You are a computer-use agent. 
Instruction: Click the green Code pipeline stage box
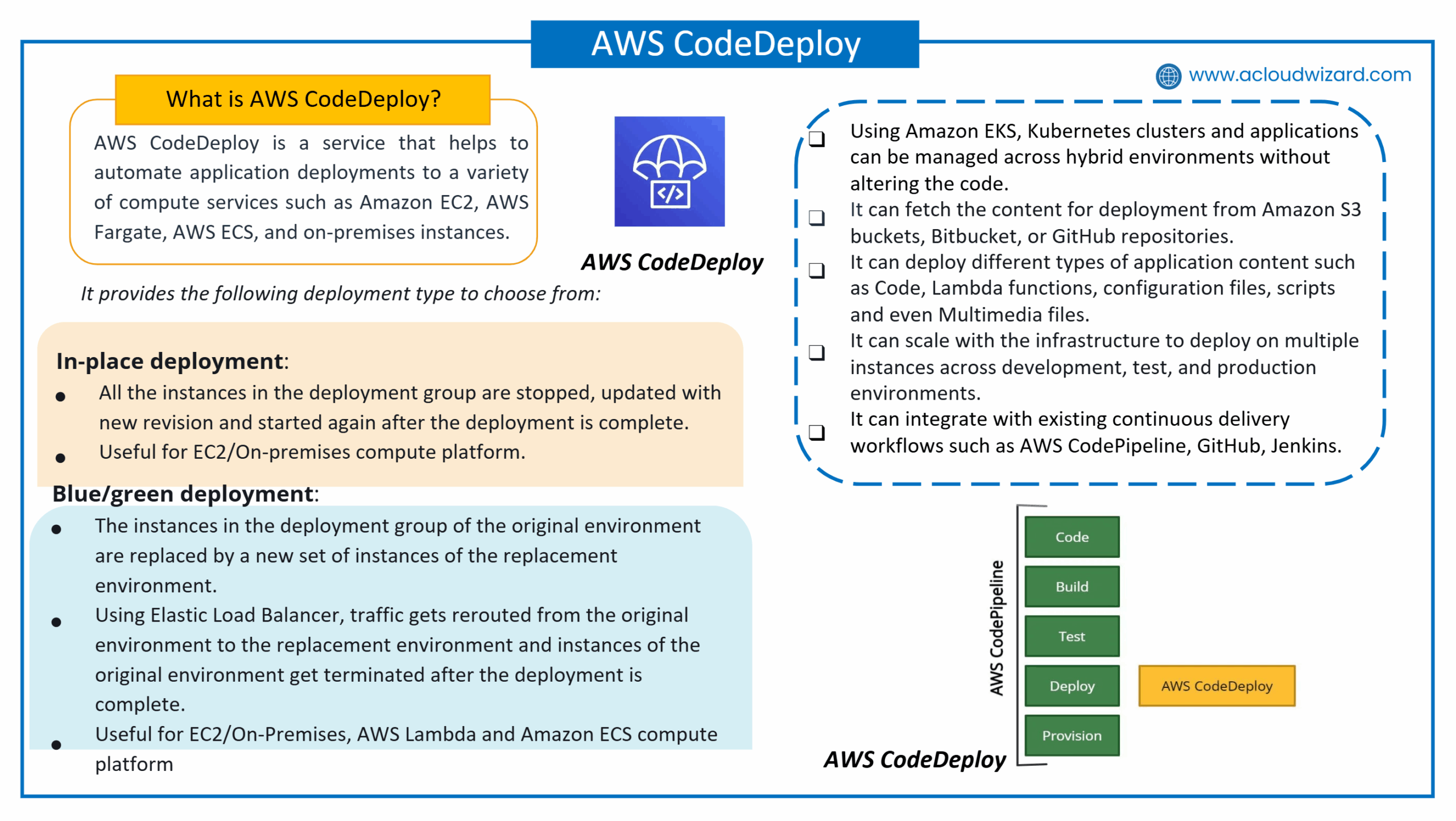[1072, 537]
